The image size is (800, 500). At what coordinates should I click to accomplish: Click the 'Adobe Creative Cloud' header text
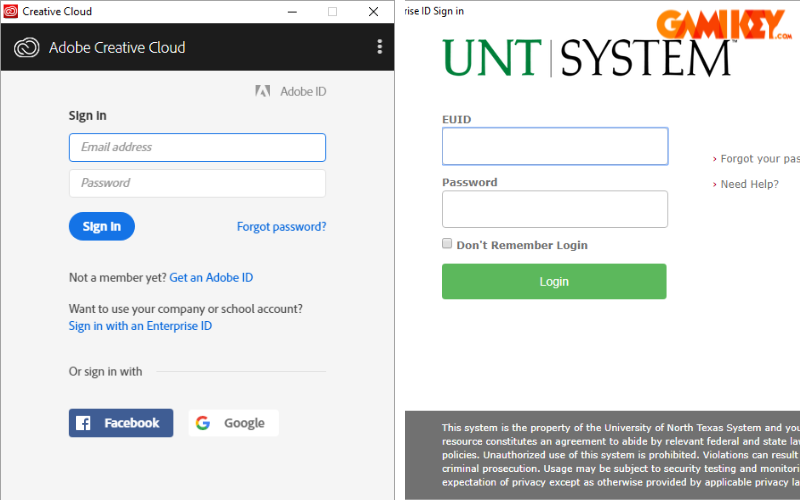click(x=117, y=47)
